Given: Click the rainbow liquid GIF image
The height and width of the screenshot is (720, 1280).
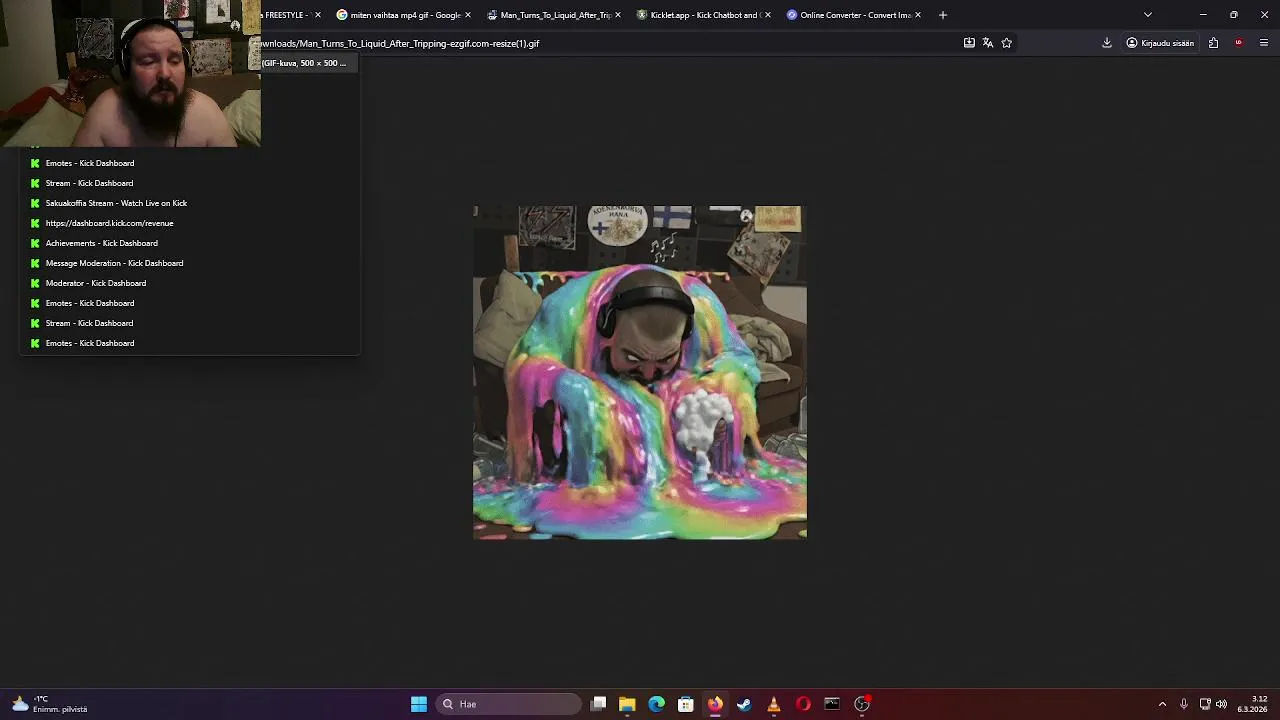Looking at the screenshot, I should pos(640,373).
